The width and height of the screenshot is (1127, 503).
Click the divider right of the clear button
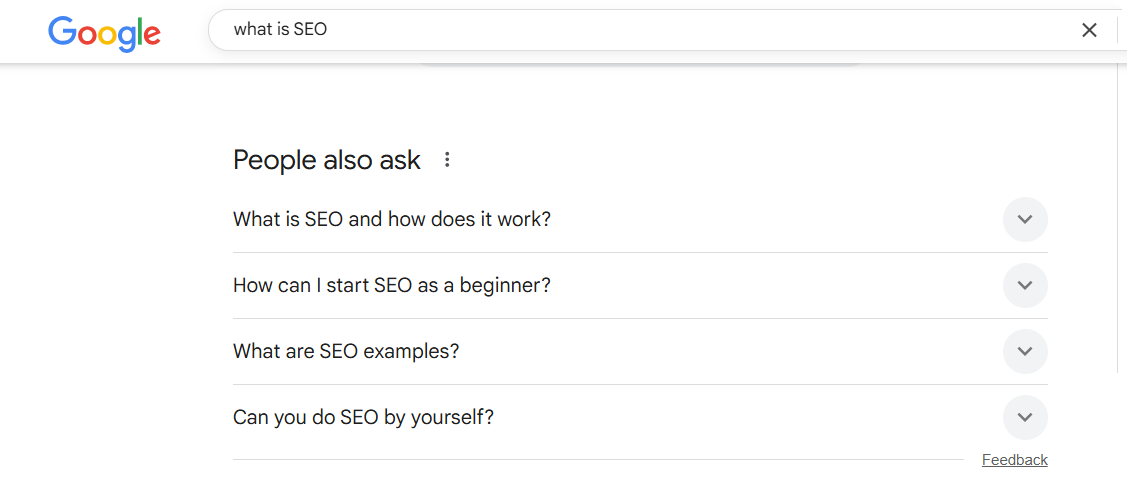[x=1118, y=30]
